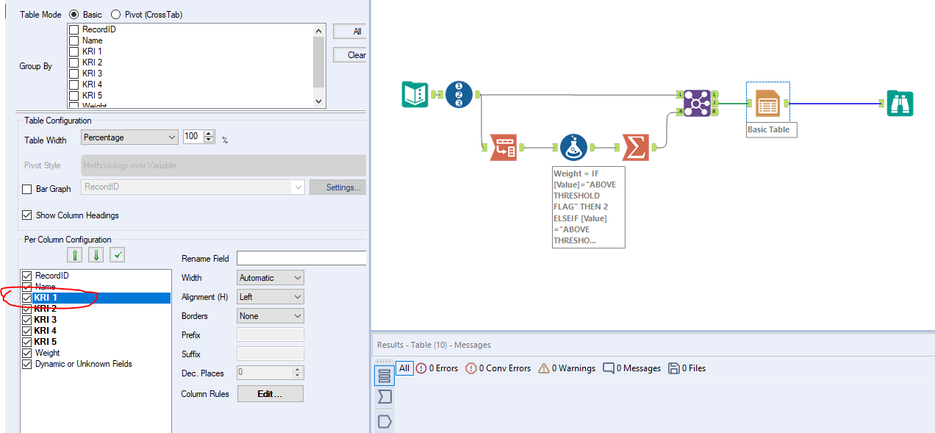This screenshot has height=433, width=935.
Task: Move selected column up with green arrow
Action: click(75, 255)
